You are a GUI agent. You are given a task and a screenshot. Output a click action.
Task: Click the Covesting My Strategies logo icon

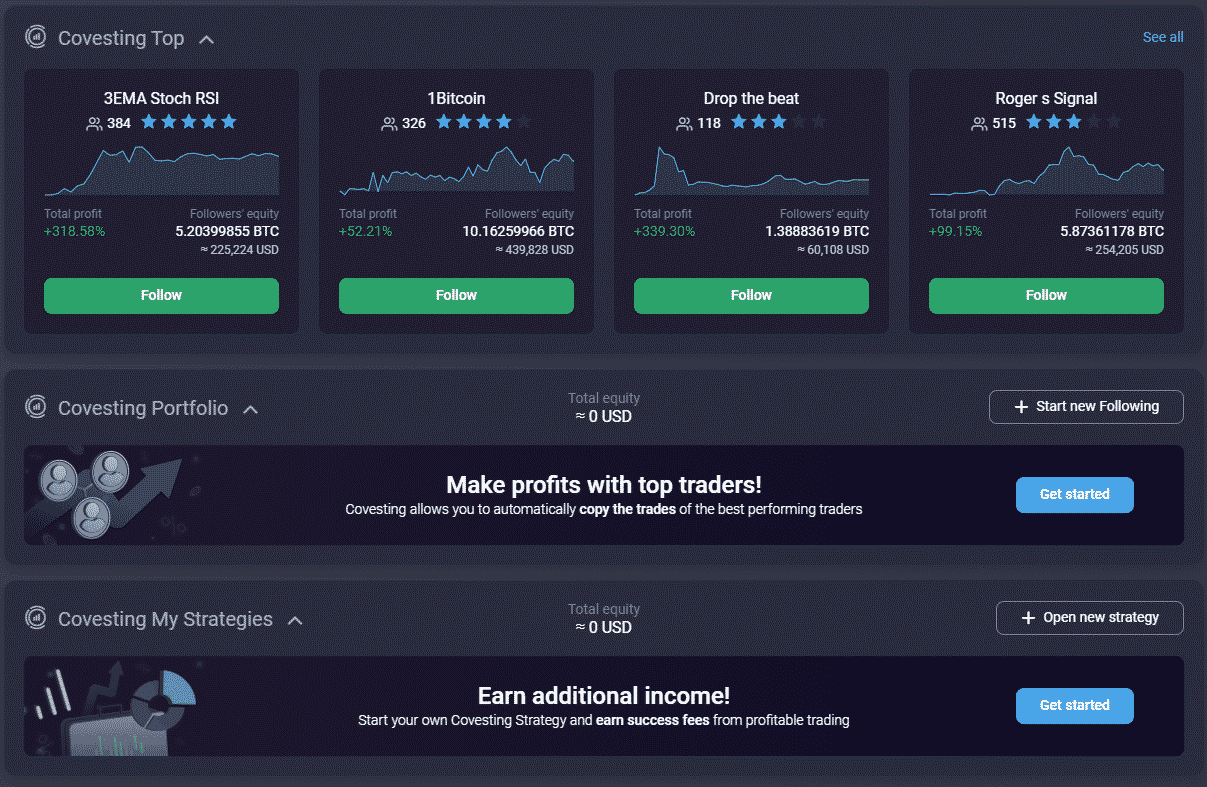click(36, 618)
